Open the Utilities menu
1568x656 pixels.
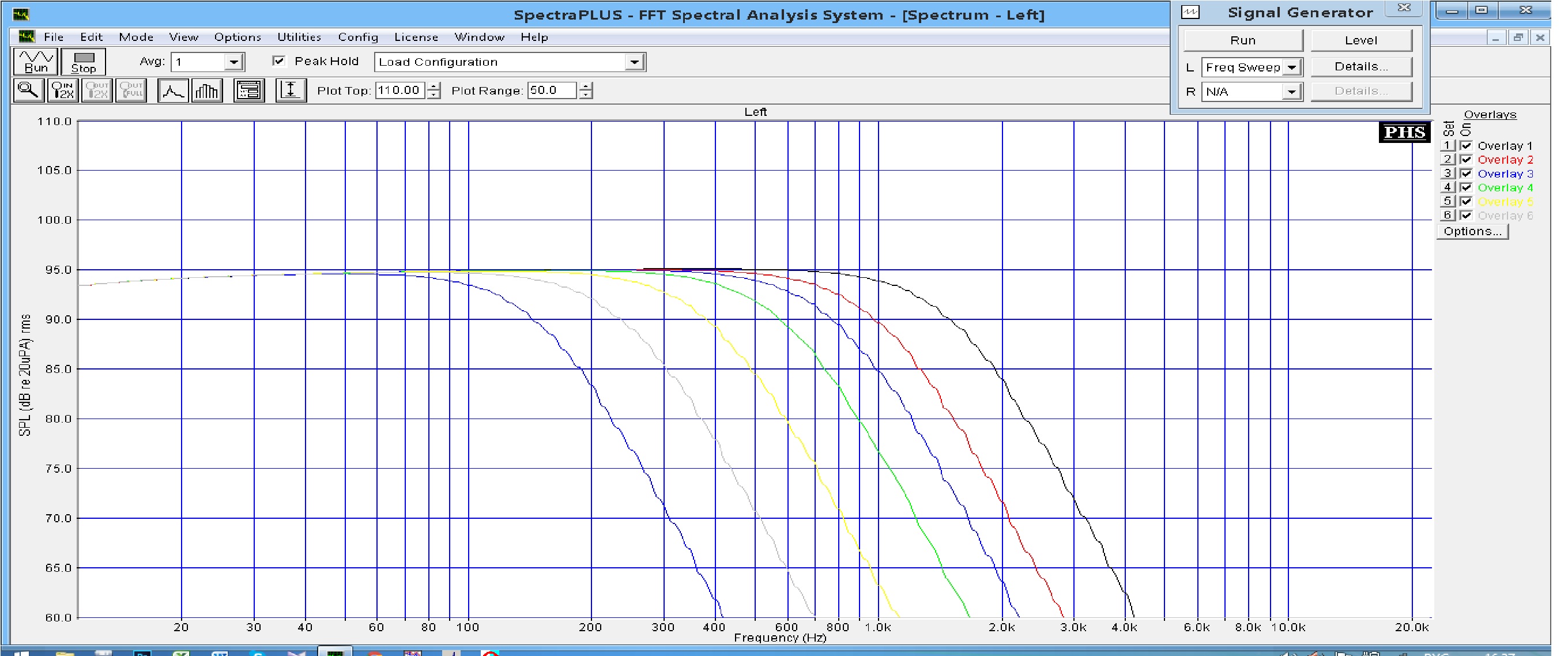pos(299,37)
